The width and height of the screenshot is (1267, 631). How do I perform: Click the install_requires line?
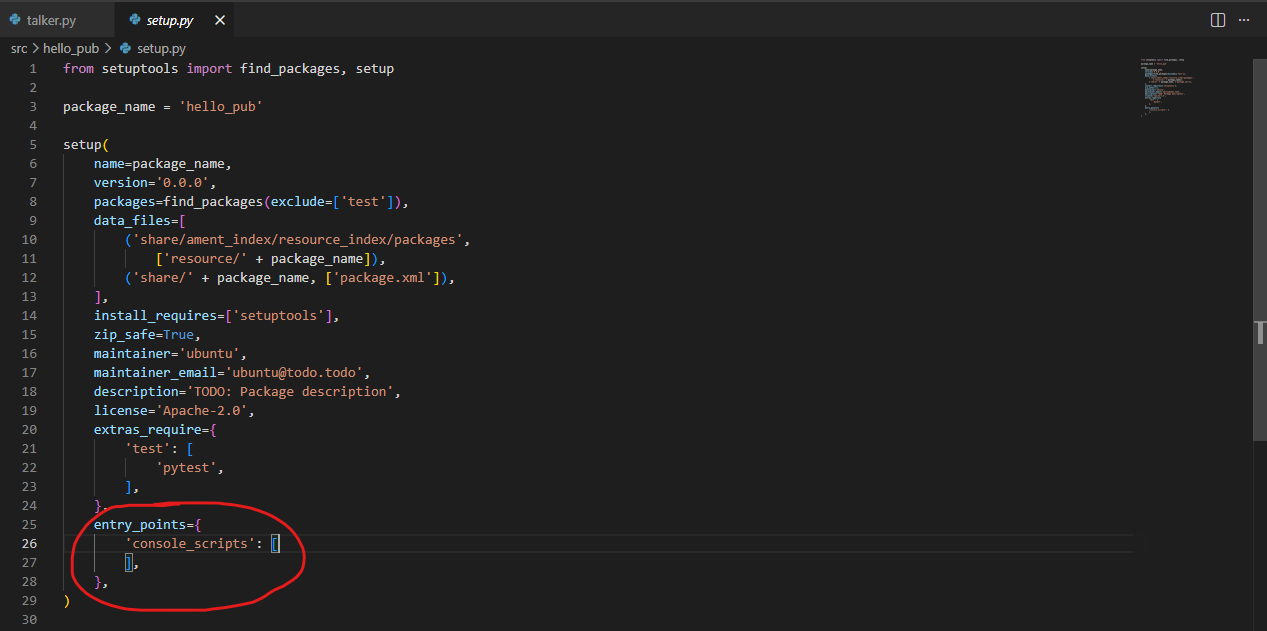click(x=217, y=316)
